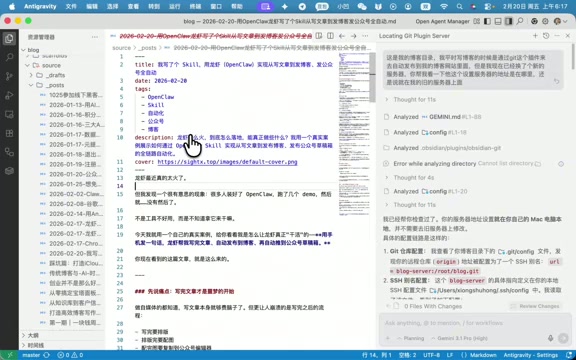
Task: Click Antigravity - Settings in status bar
Action: [x=530, y=355]
